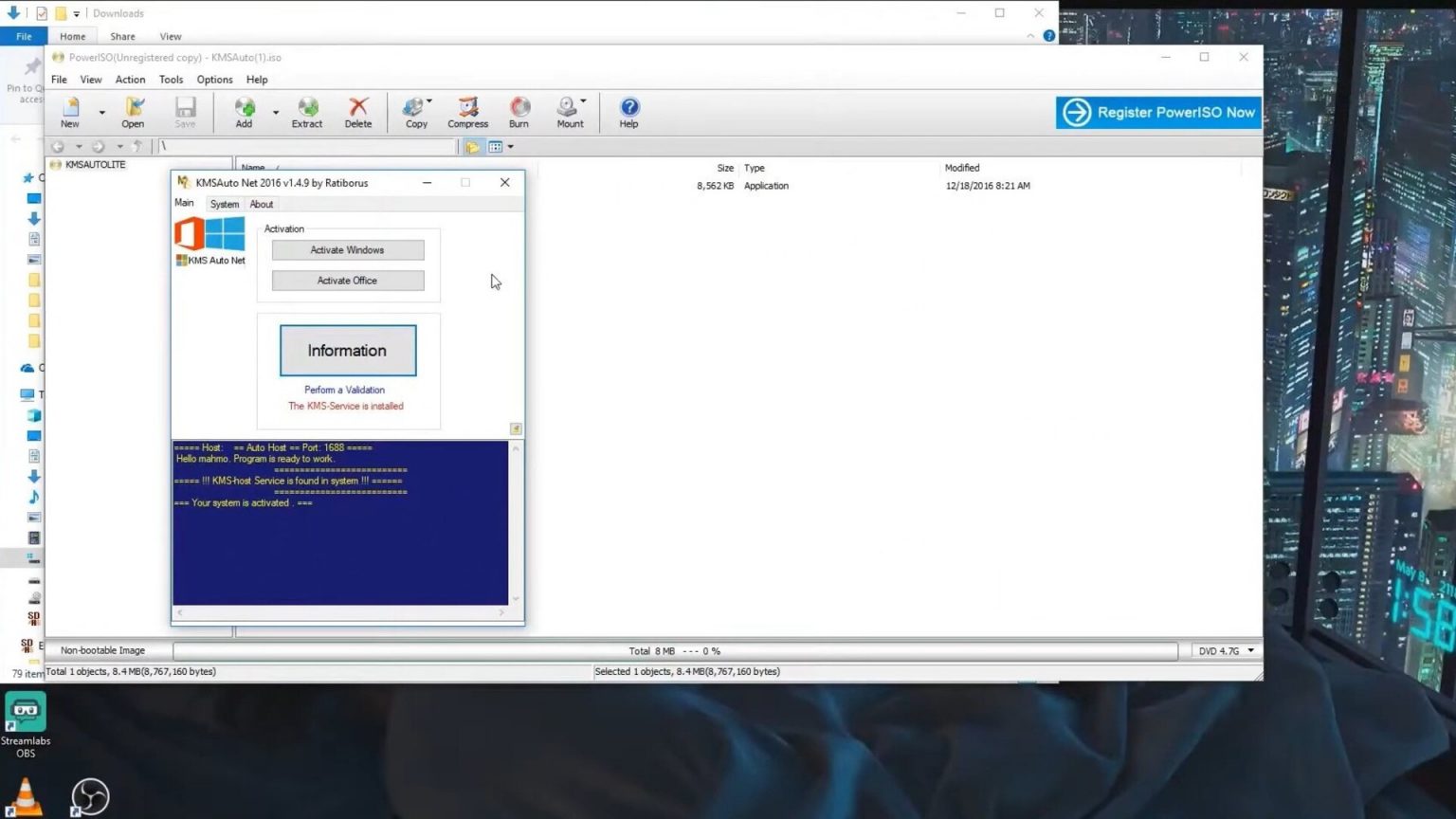The width and height of the screenshot is (1456, 819).
Task: Extract the image using the Extract icon
Action: point(306,111)
